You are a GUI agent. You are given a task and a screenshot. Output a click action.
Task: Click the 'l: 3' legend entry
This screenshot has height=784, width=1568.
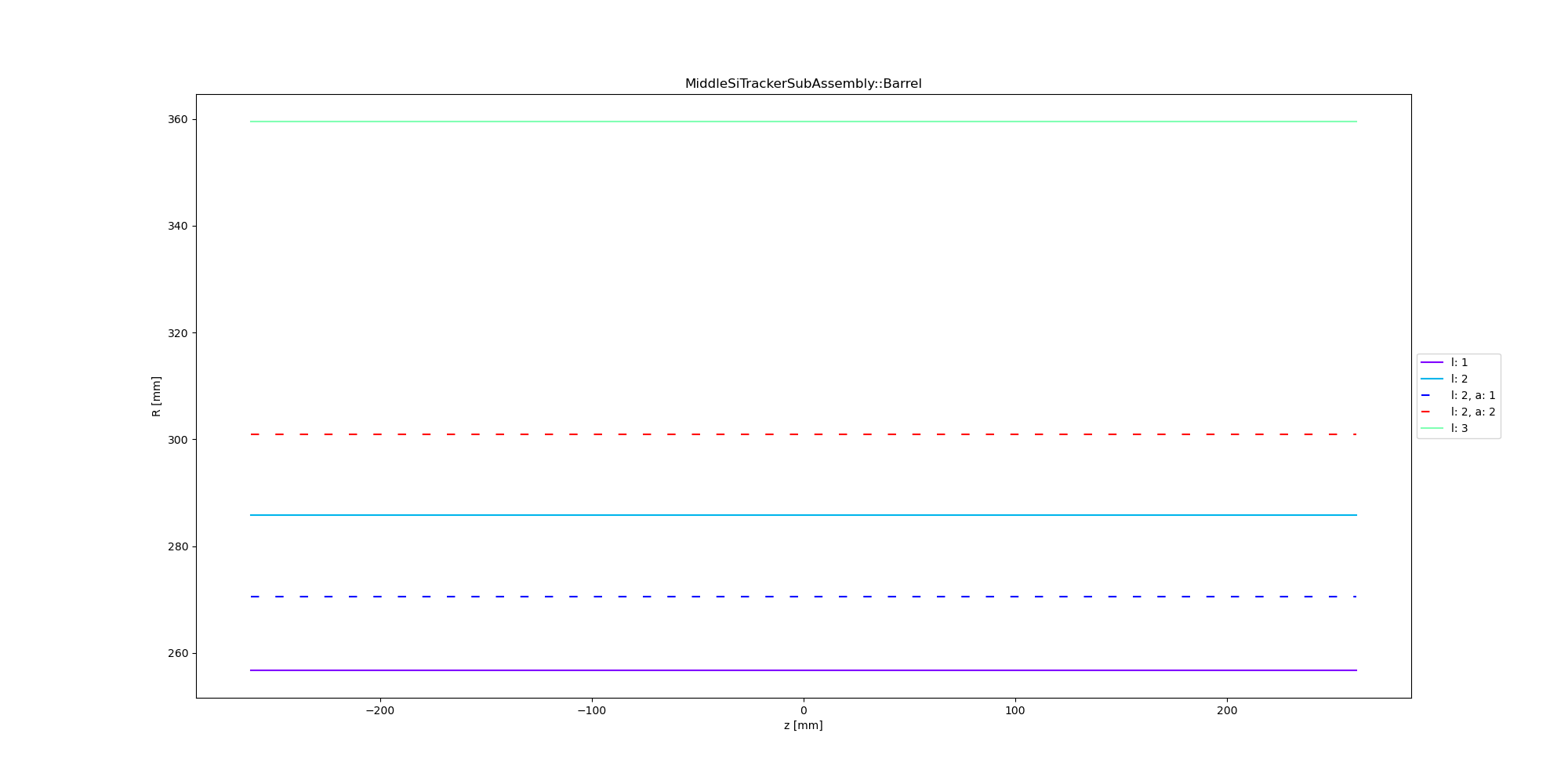point(1458,428)
